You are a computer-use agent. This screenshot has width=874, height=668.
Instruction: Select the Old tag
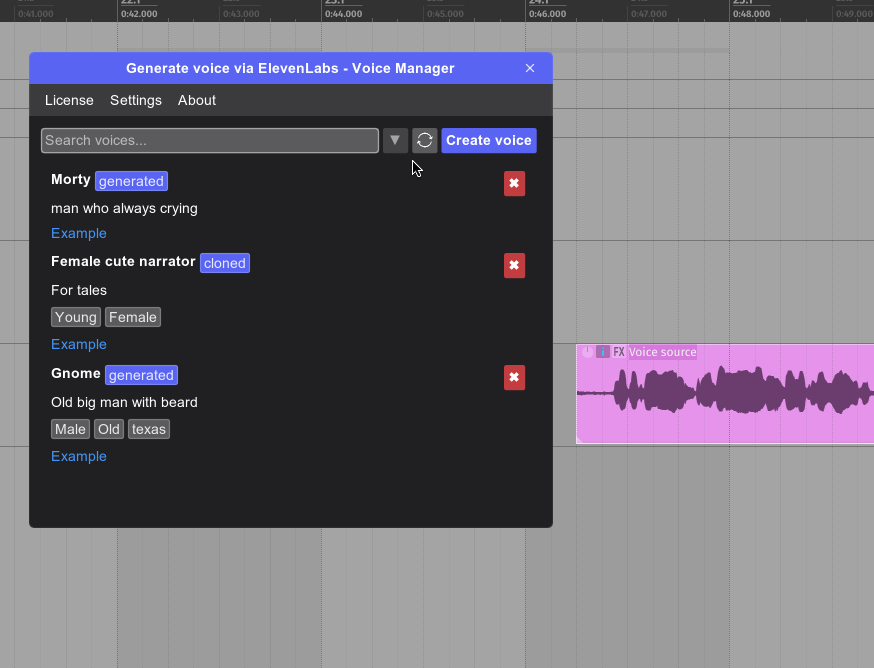pyautogui.click(x=109, y=429)
